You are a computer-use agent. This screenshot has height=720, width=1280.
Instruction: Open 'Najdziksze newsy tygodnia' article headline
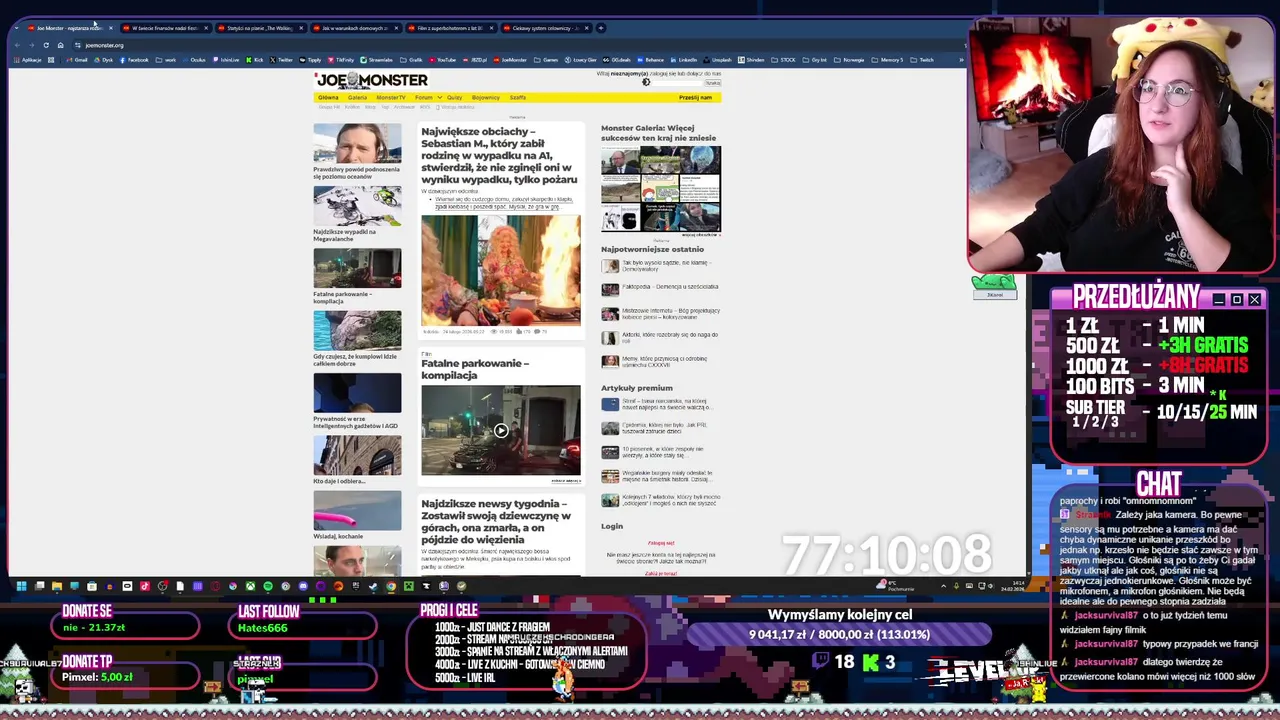click(x=496, y=520)
